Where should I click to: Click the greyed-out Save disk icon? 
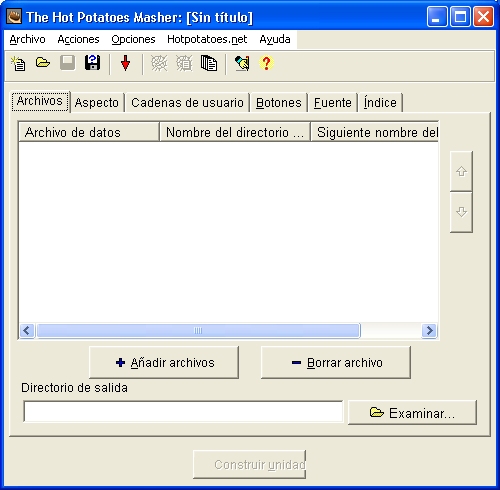point(67,63)
